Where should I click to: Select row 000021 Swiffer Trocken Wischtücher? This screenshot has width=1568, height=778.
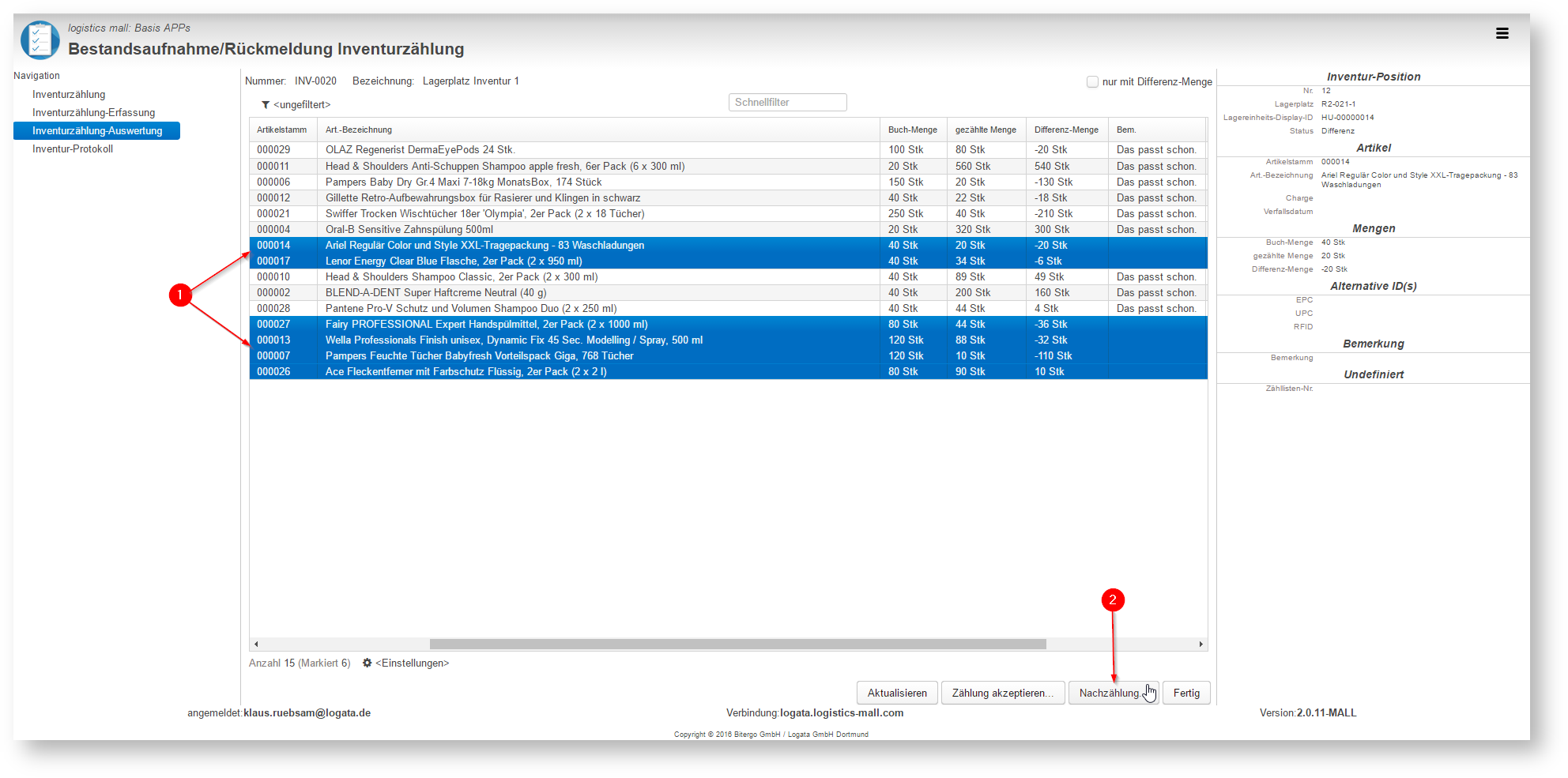tap(728, 213)
